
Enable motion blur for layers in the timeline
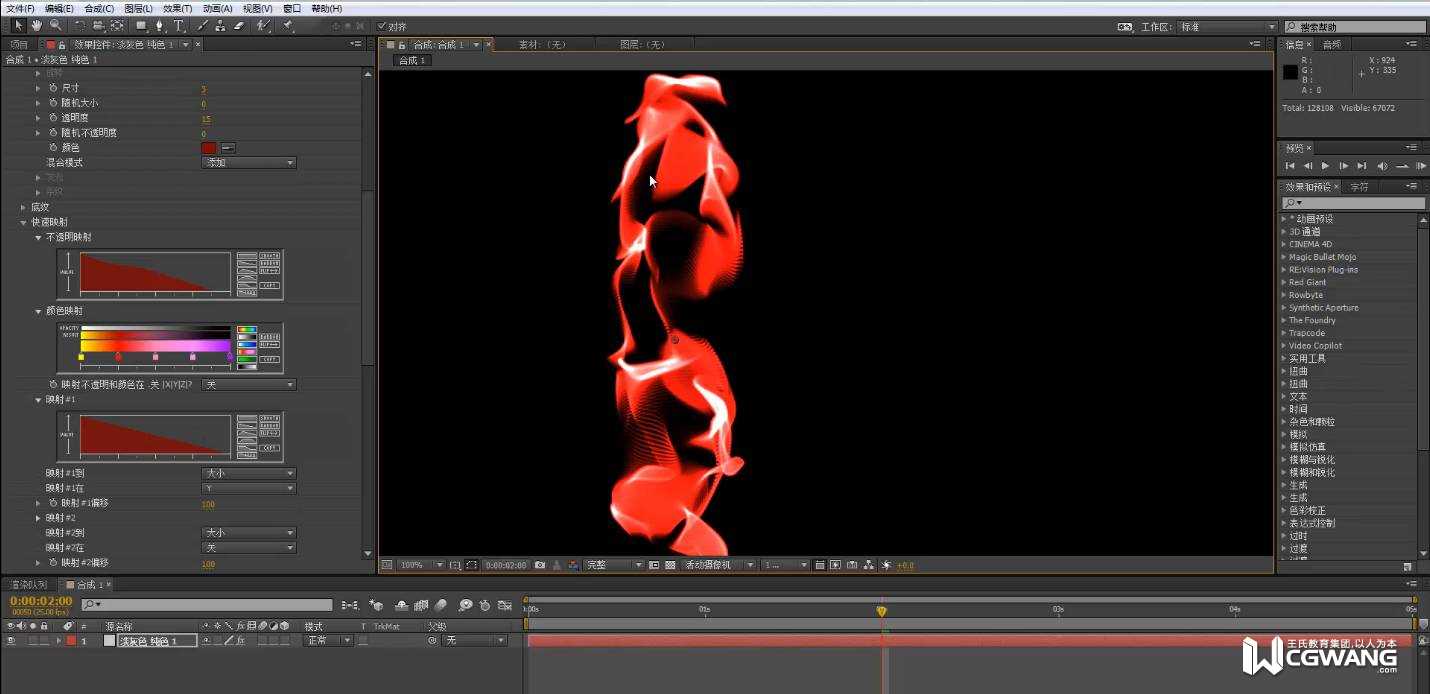441,605
